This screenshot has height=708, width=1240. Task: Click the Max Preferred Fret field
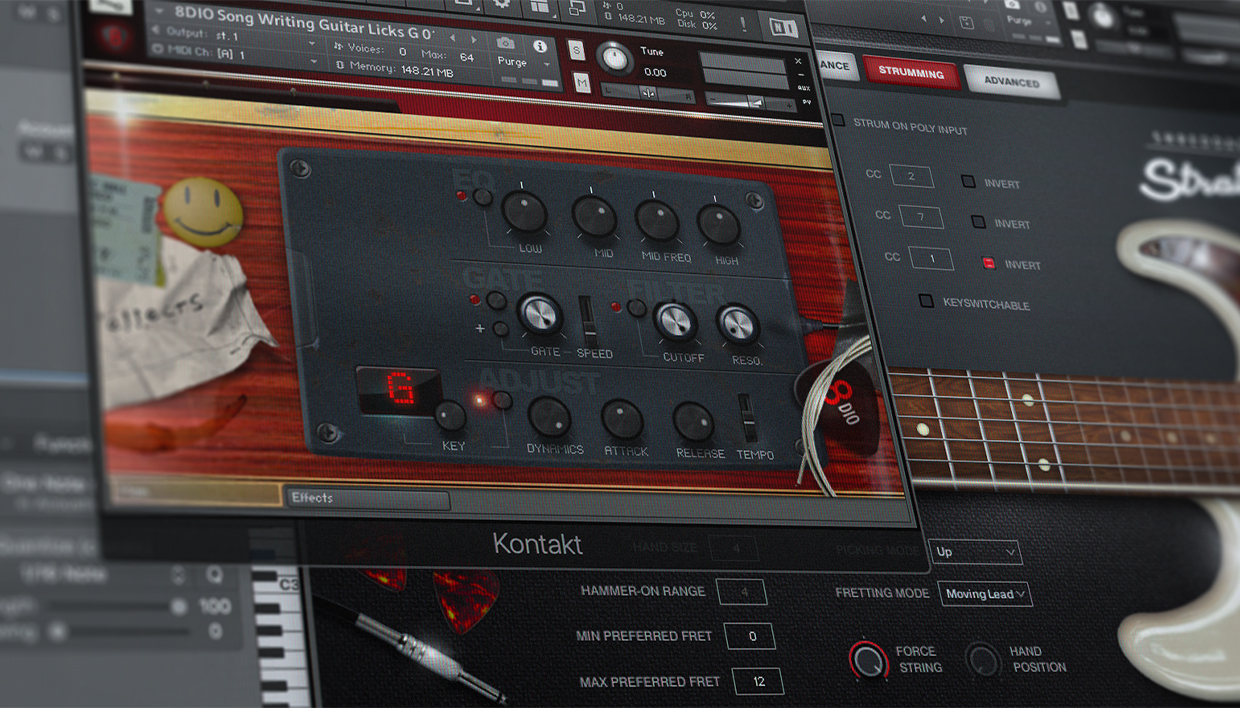tap(758, 681)
